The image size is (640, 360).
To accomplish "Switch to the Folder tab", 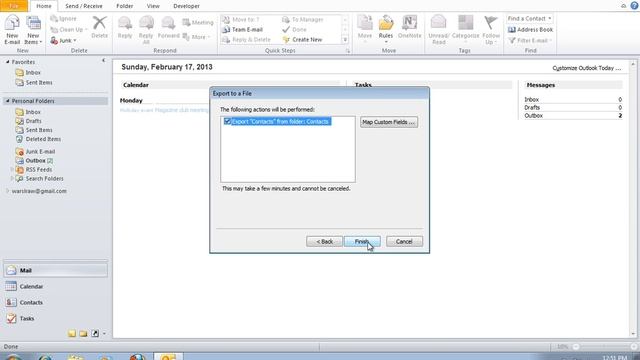I will click(124, 6).
